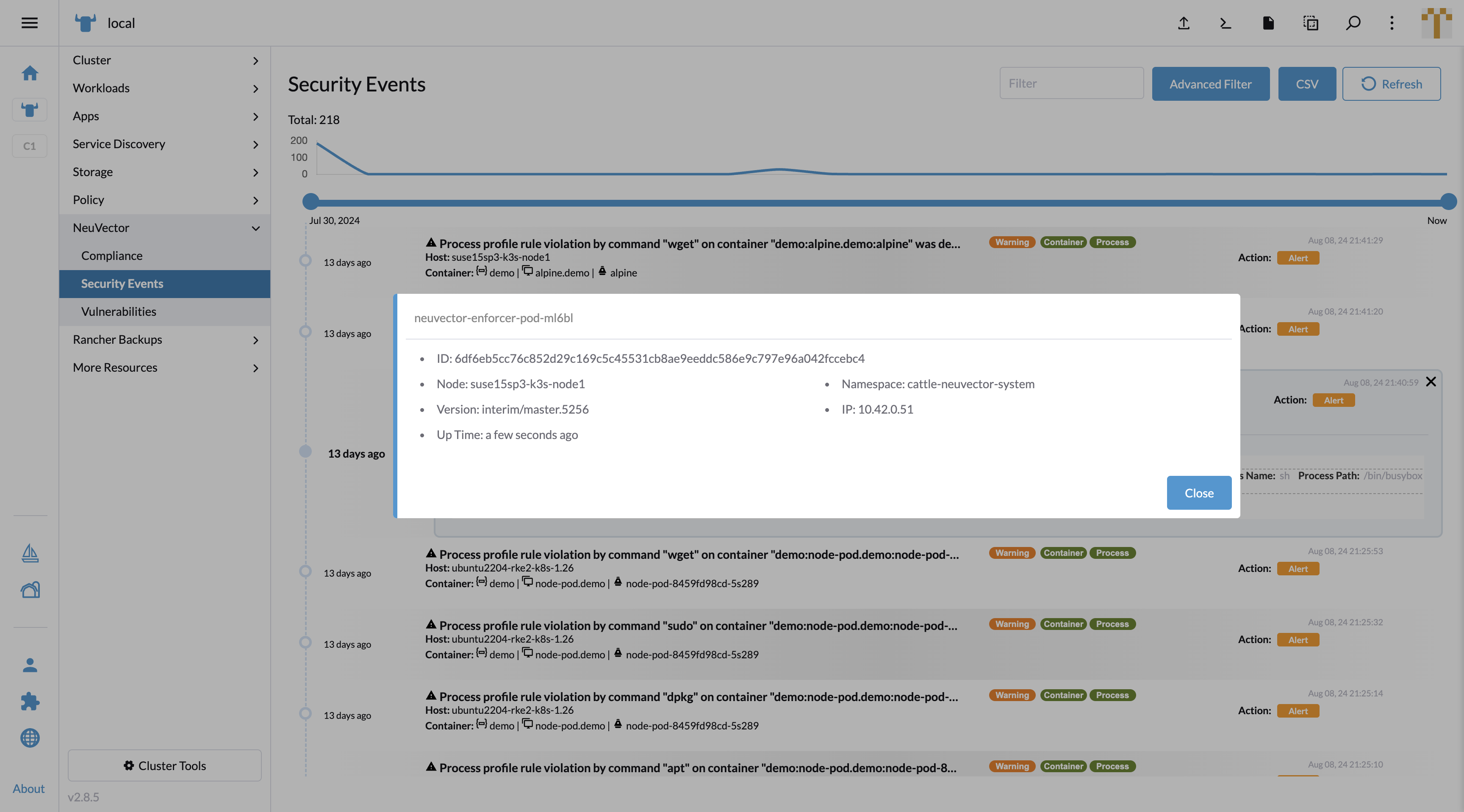
Task: Open global search with the magnifier icon
Action: tap(1353, 23)
